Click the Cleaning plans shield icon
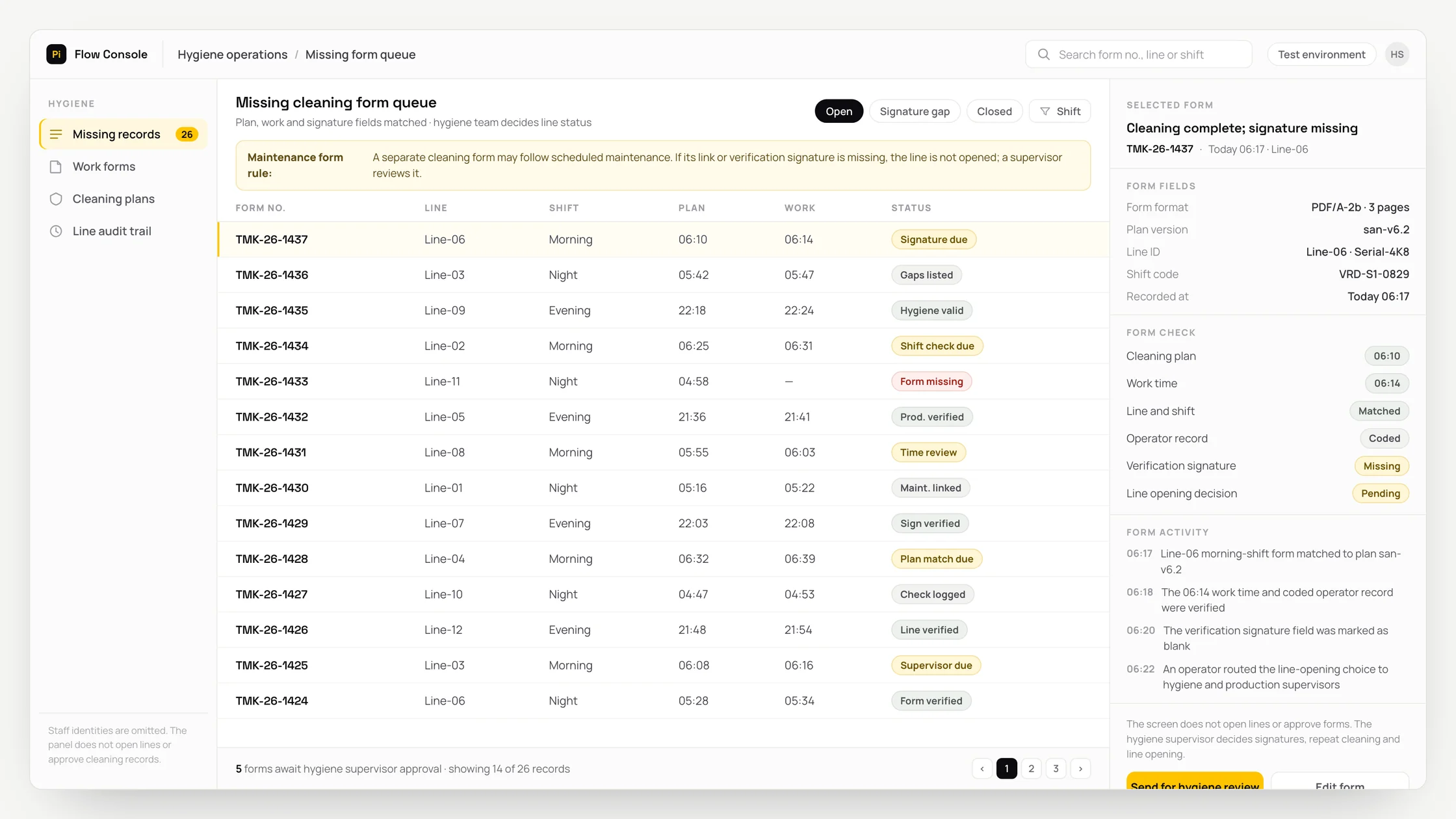The width and height of the screenshot is (1456, 819). tap(56, 199)
